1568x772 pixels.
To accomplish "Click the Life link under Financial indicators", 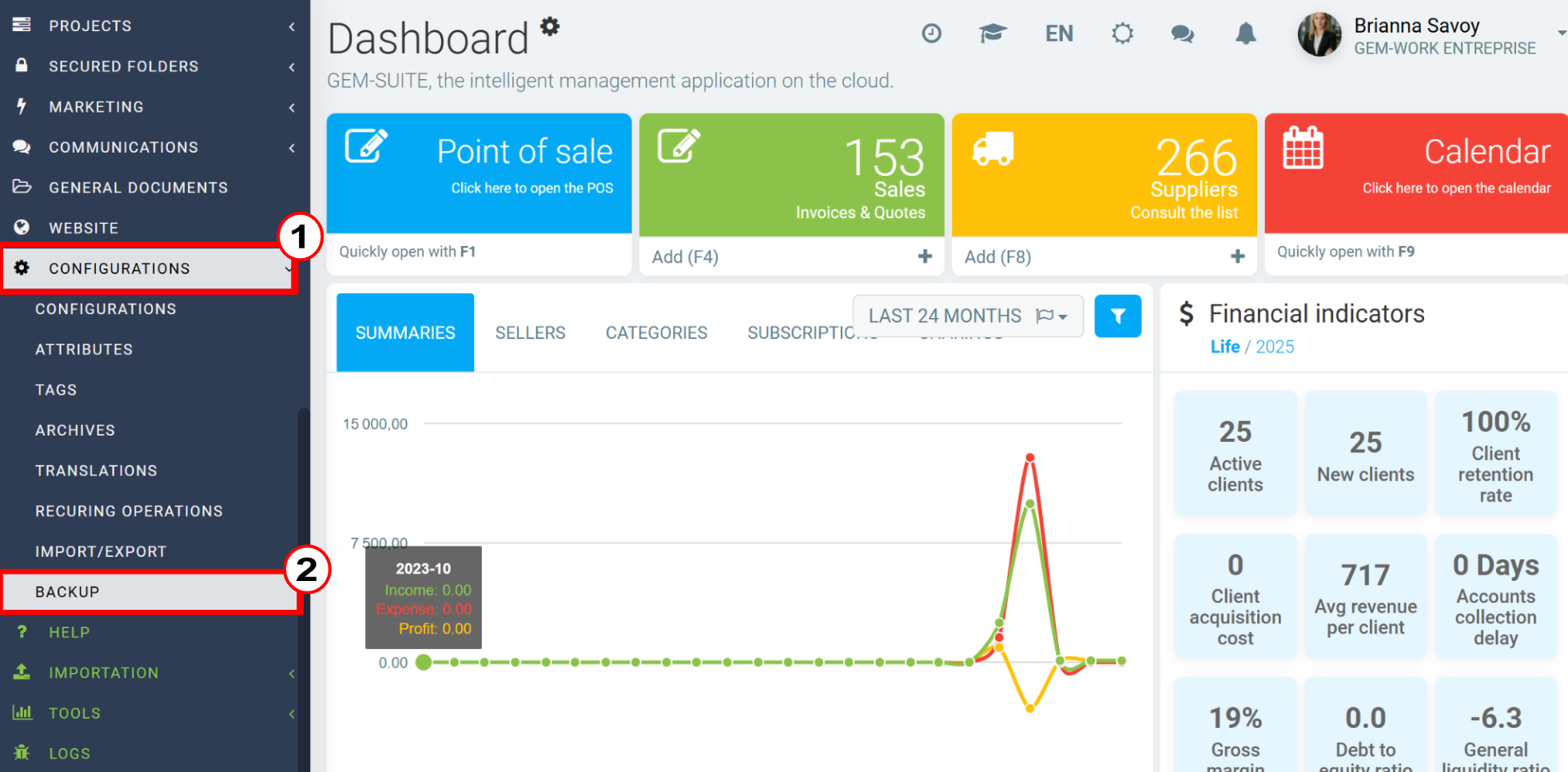I will [x=1224, y=347].
